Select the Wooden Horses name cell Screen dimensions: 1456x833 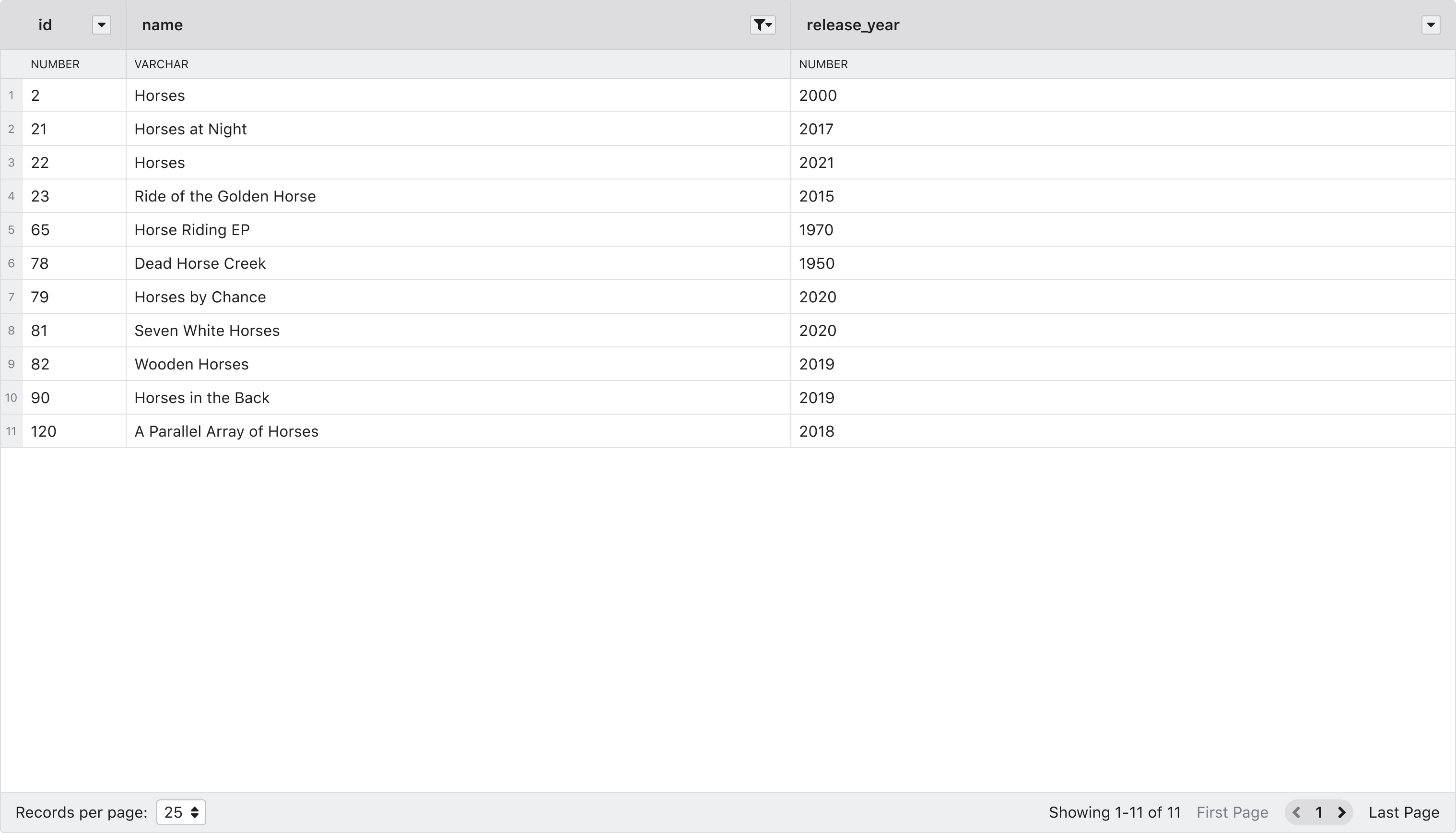[x=191, y=365]
